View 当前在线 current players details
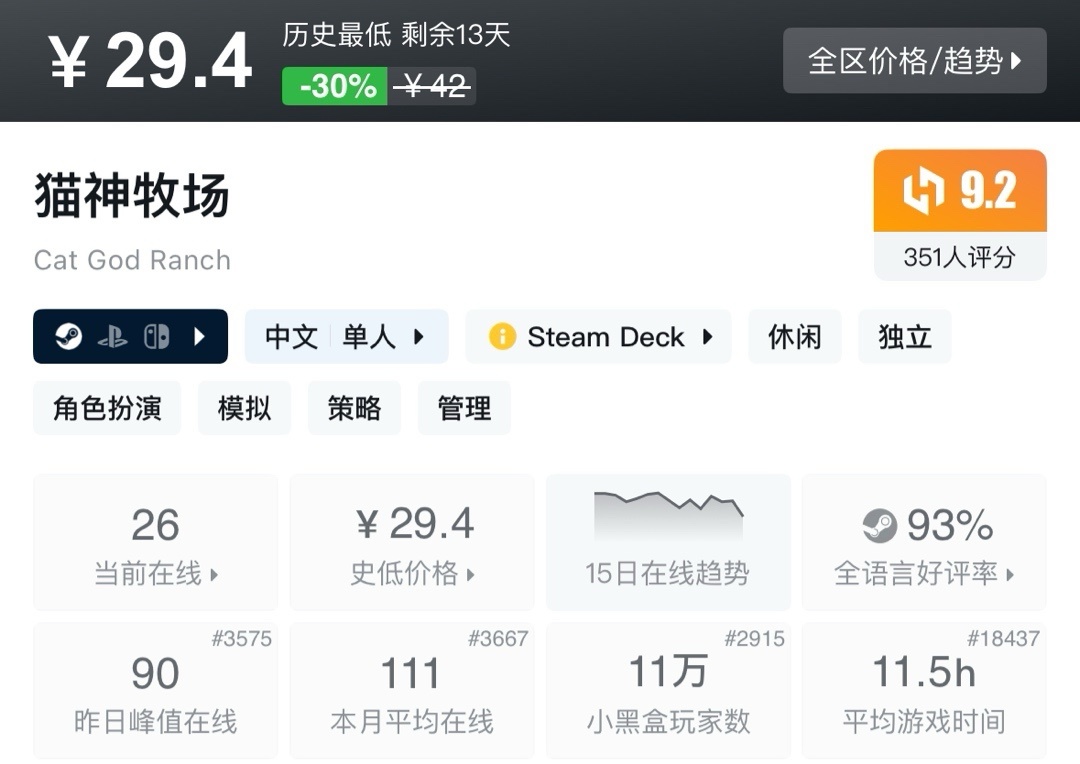The image size is (1080, 764). (x=156, y=543)
